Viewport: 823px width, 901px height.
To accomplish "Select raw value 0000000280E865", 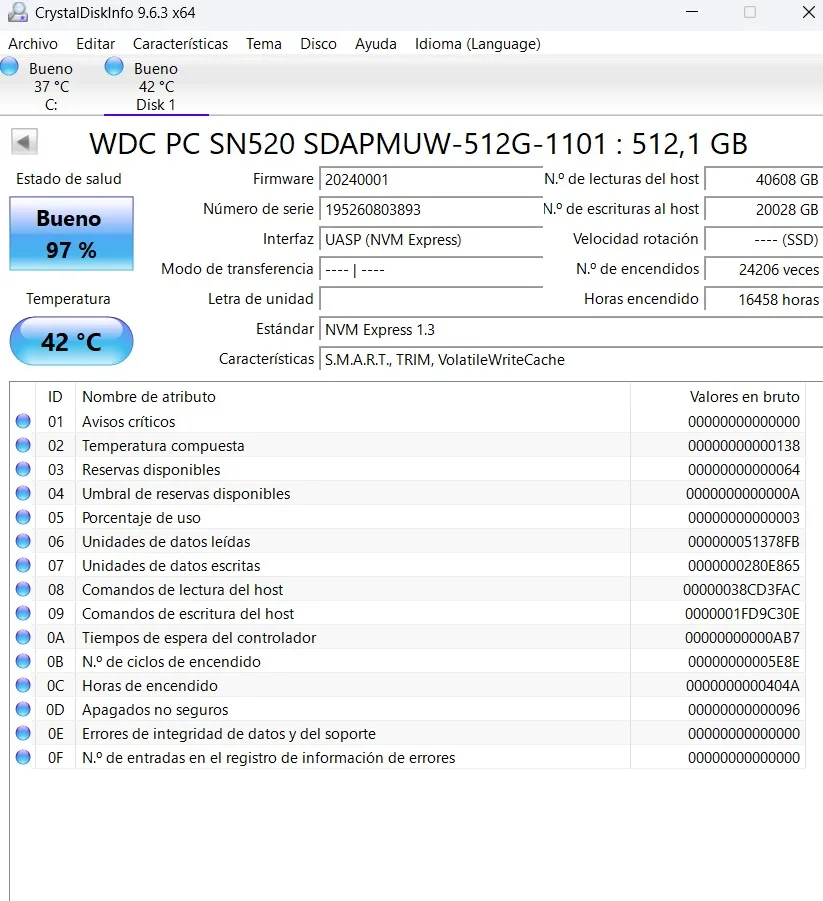I will (744, 565).
